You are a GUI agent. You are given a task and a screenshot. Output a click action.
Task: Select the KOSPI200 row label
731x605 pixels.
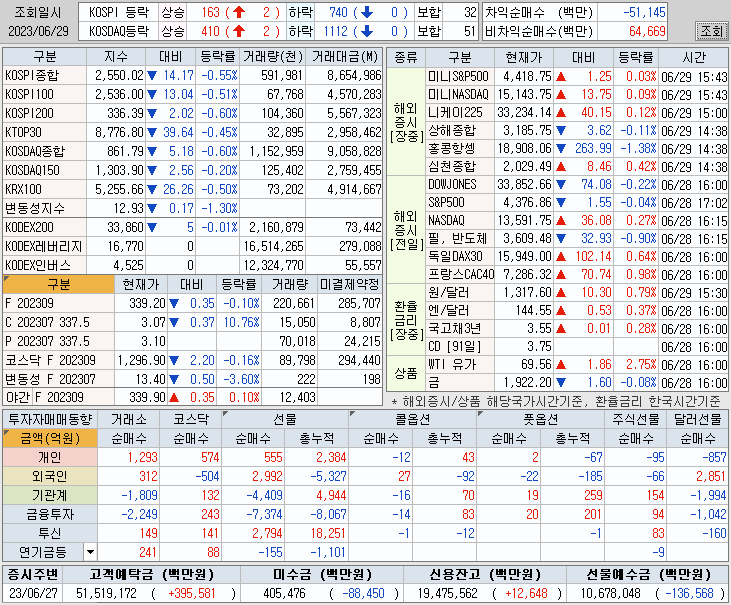(44, 114)
